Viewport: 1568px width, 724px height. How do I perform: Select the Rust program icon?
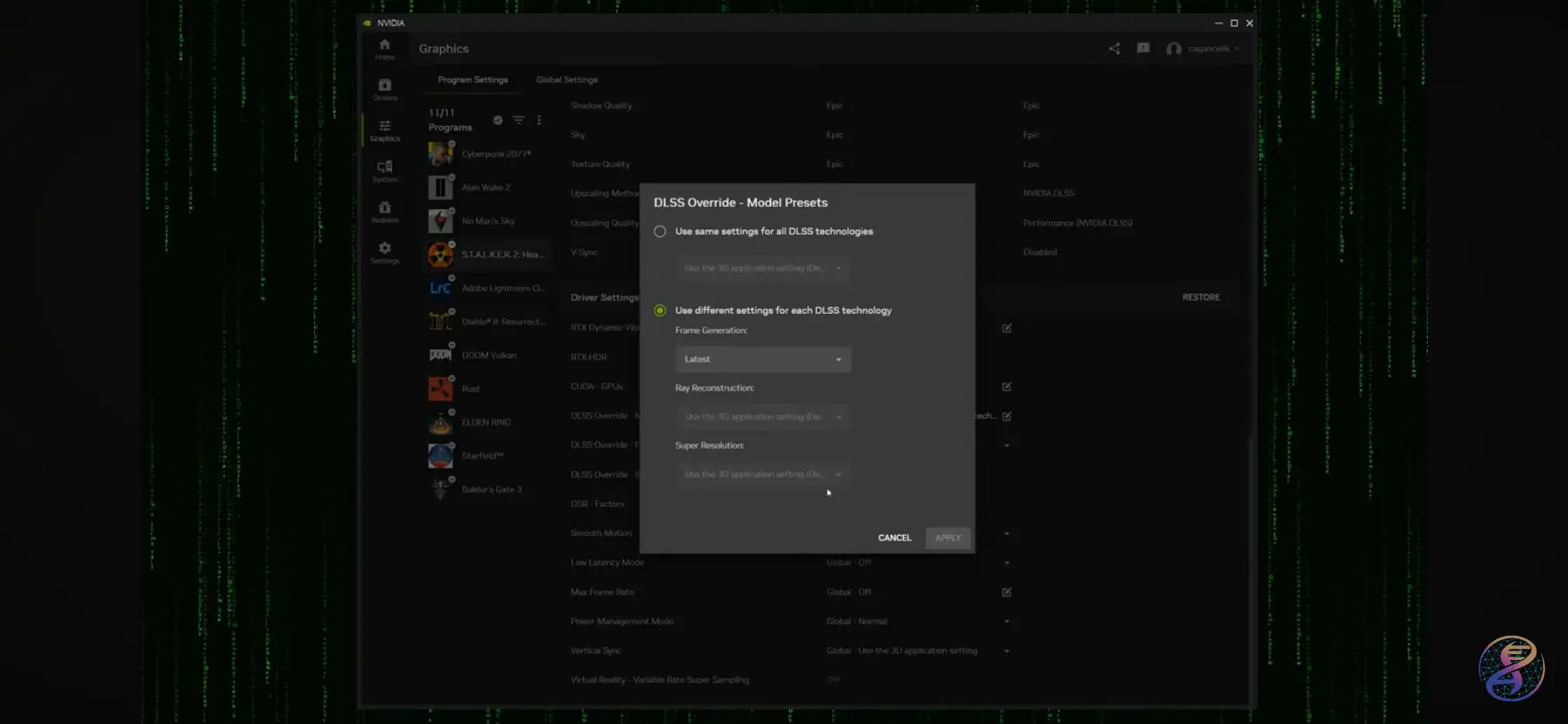tap(440, 388)
